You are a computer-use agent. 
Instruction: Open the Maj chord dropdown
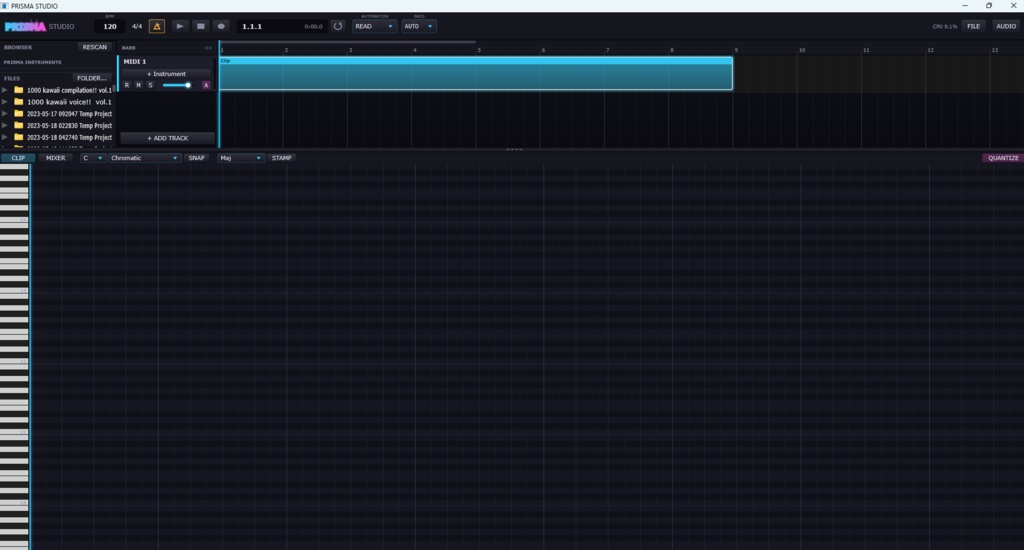click(240, 158)
